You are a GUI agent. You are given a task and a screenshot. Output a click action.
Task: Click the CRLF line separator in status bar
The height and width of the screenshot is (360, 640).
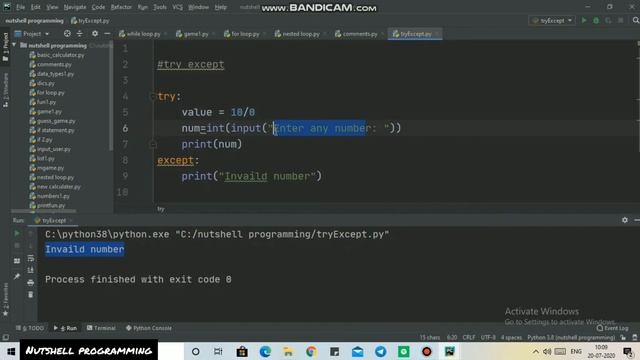tap(469, 338)
